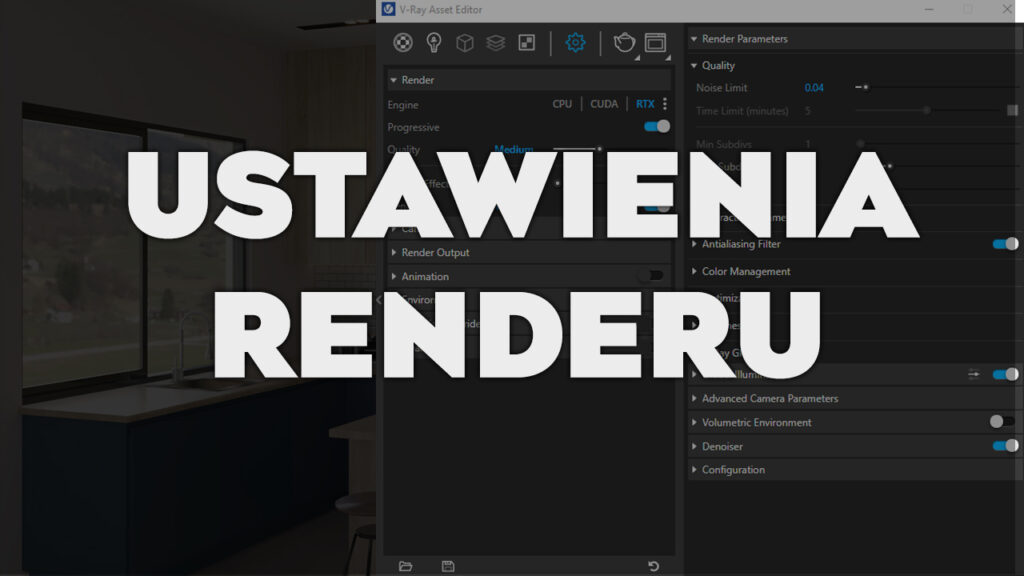Click the save disk icon at bottom

point(448,566)
